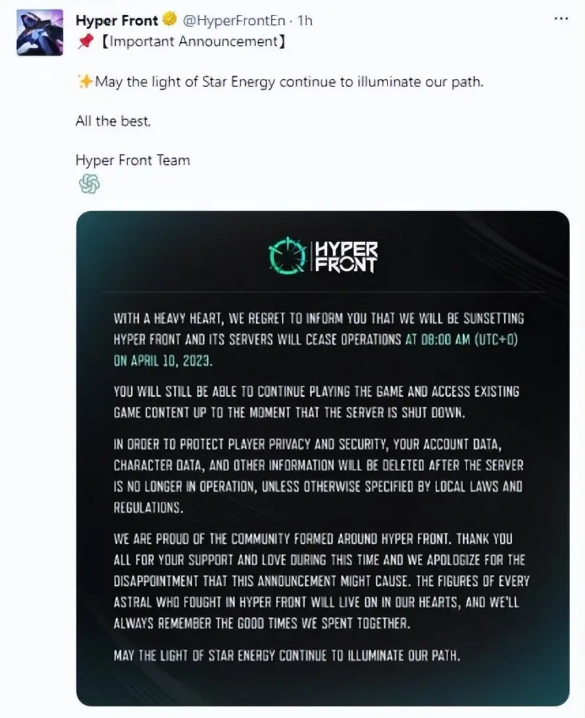
Task: Click the green knot logo under signature
Action: [89, 184]
